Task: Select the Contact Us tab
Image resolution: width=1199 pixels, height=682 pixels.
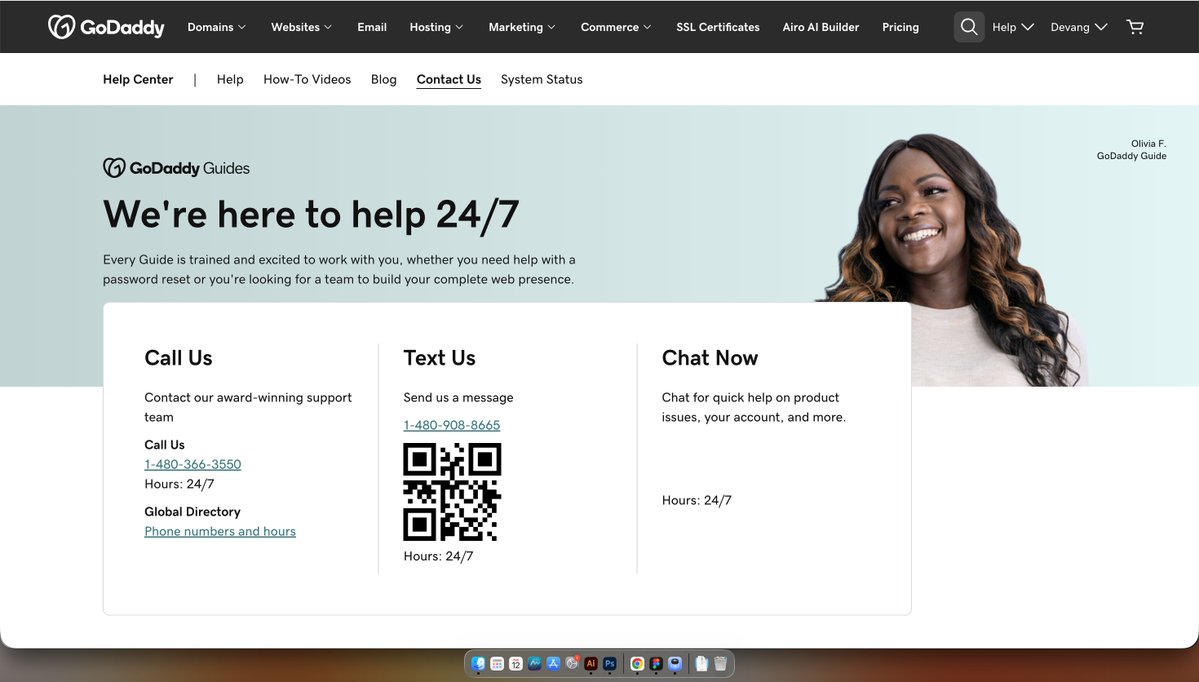Action: 448,80
